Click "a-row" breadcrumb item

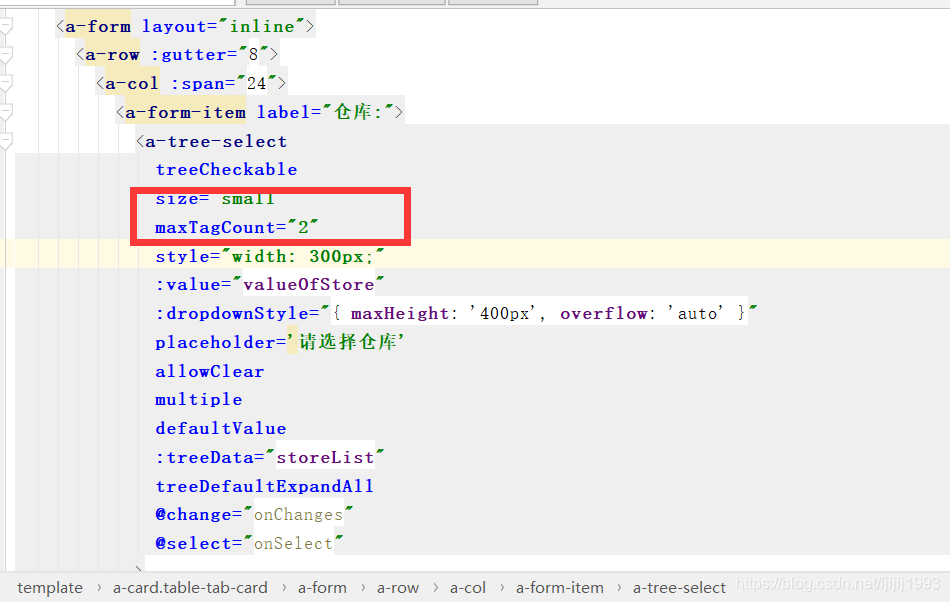[398, 587]
